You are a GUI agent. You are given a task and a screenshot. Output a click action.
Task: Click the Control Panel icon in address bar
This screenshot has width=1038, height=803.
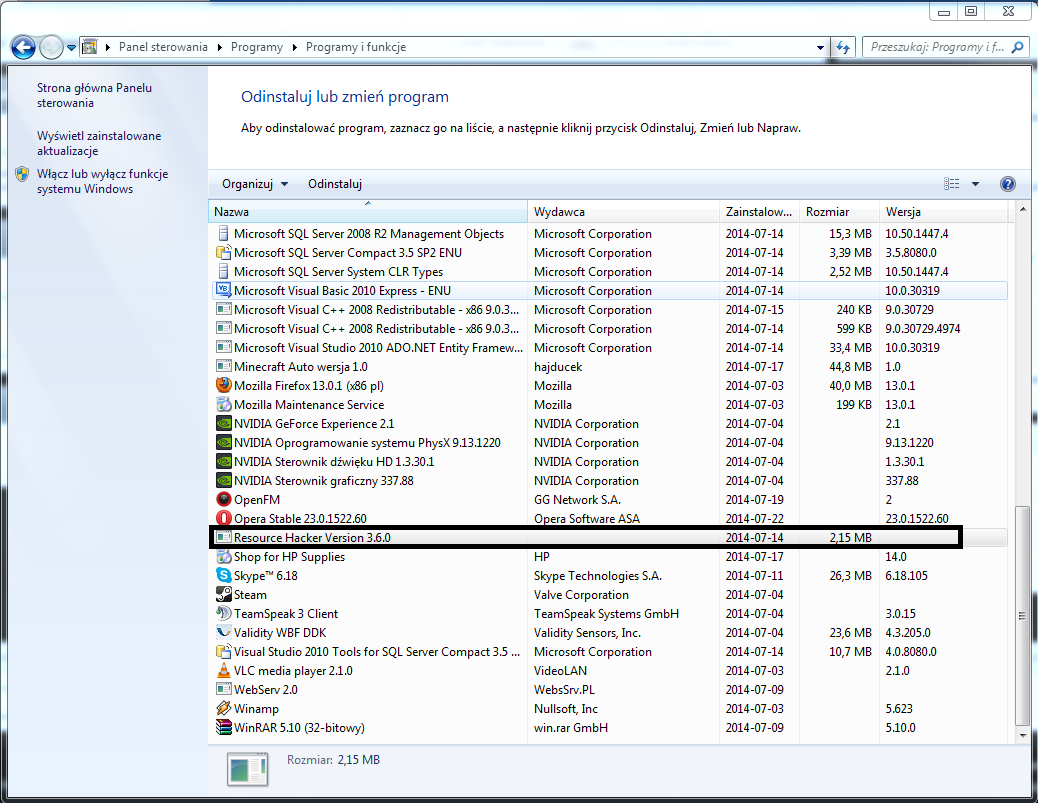click(89, 47)
